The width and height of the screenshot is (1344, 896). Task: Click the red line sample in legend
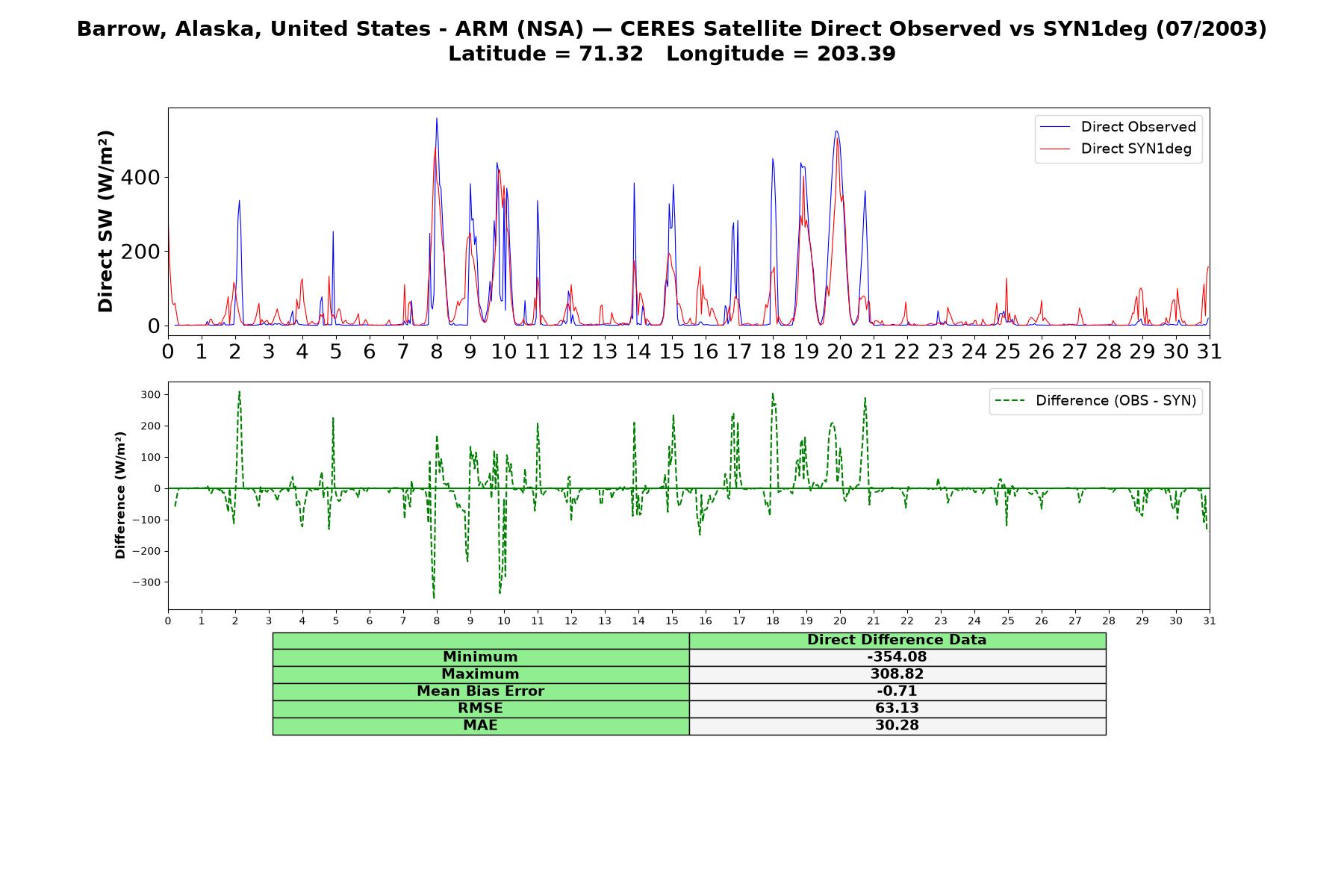[1055, 149]
